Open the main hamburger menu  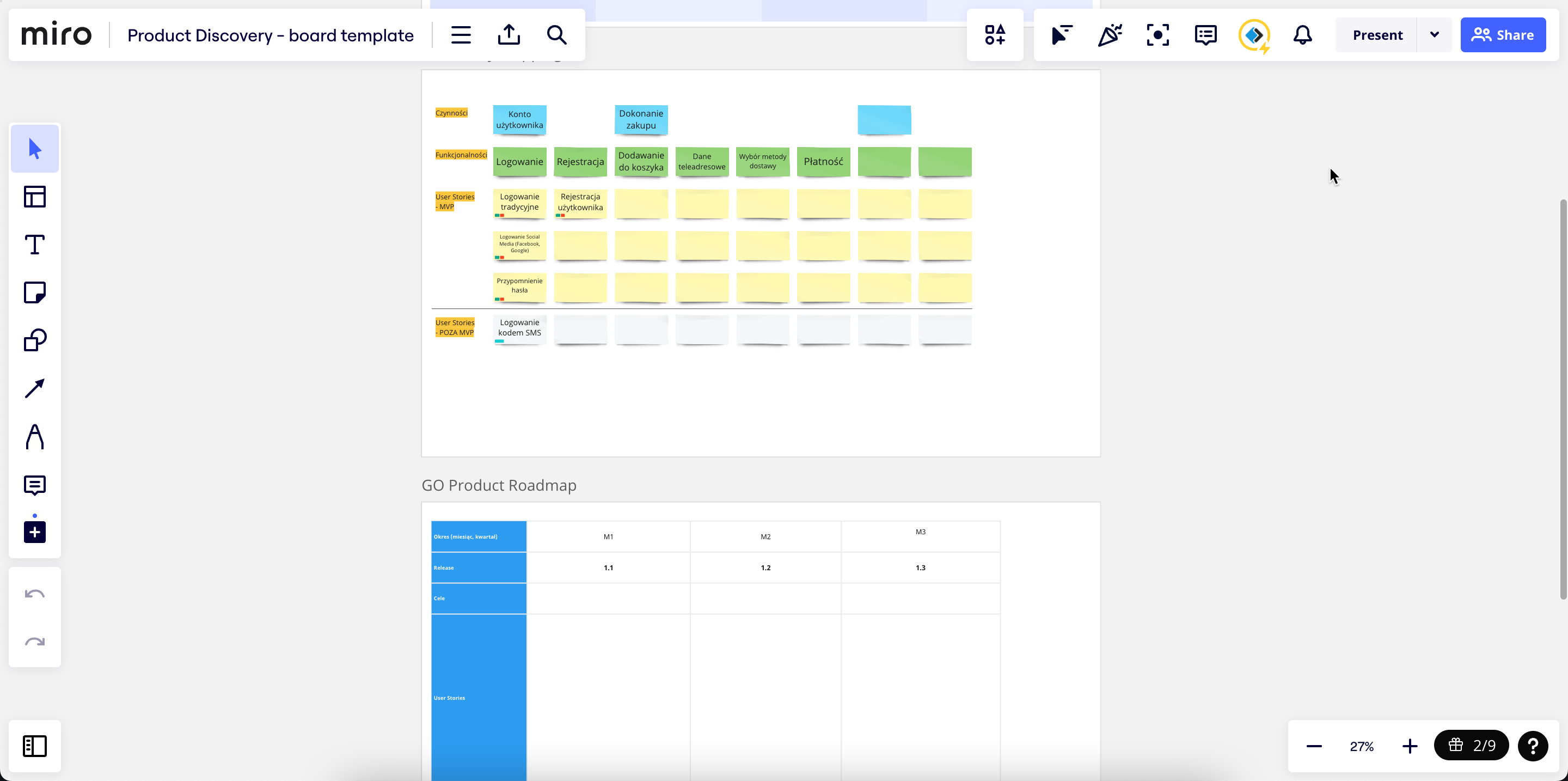[461, 35]
